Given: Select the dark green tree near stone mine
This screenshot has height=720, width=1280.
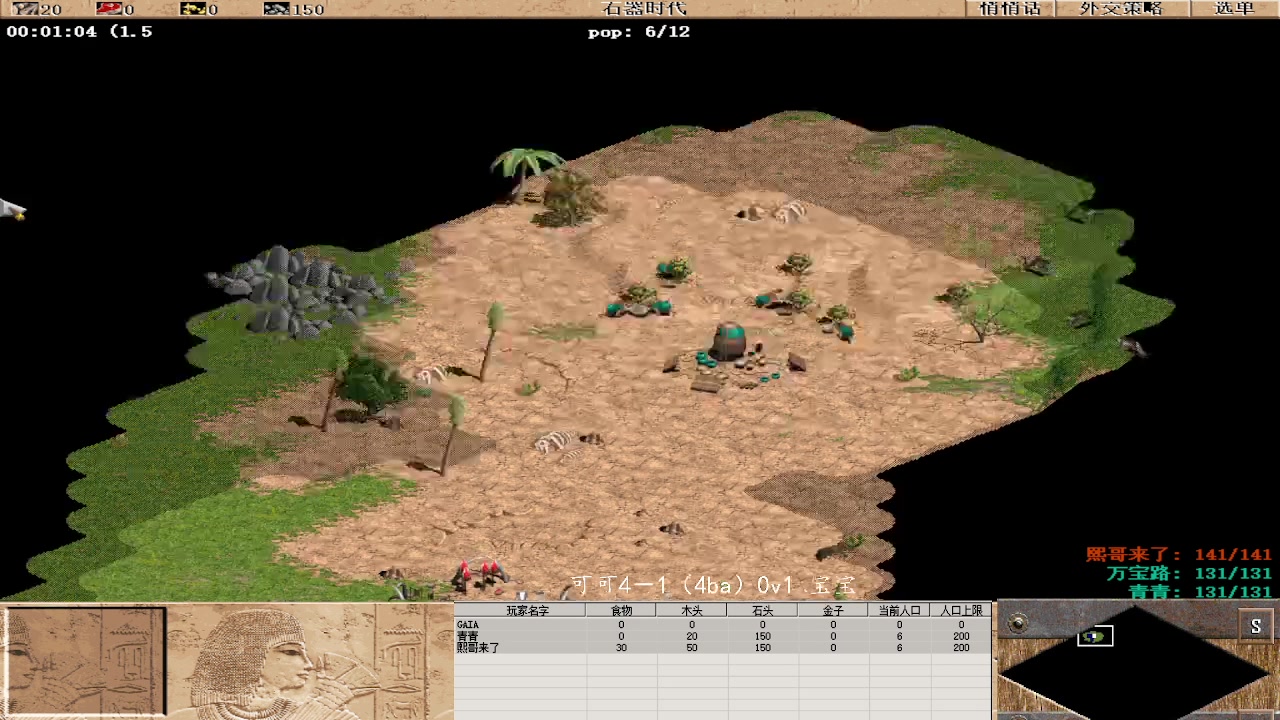Looking at the screenshot, I should click(x=372, y=385).
